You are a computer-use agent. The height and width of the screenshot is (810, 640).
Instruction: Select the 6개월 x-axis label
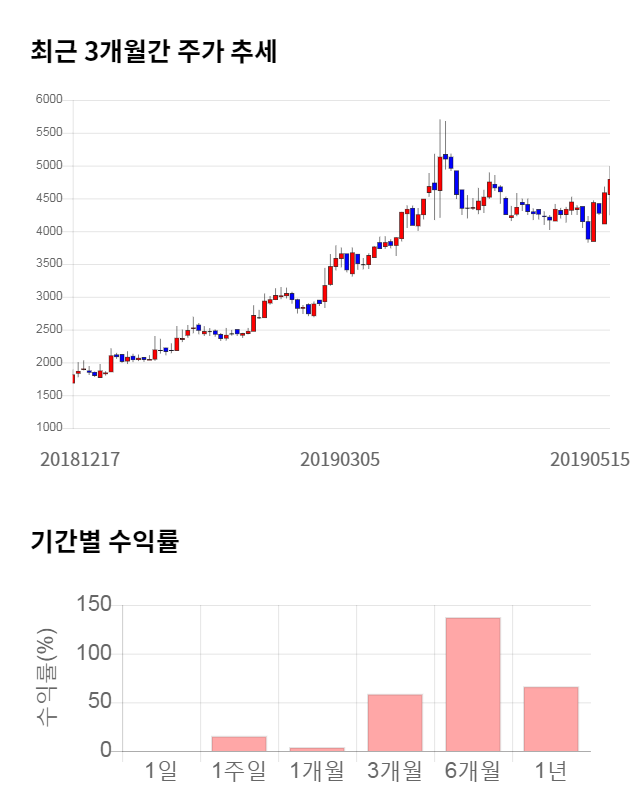pyautogui.click(x=472, y=771)
